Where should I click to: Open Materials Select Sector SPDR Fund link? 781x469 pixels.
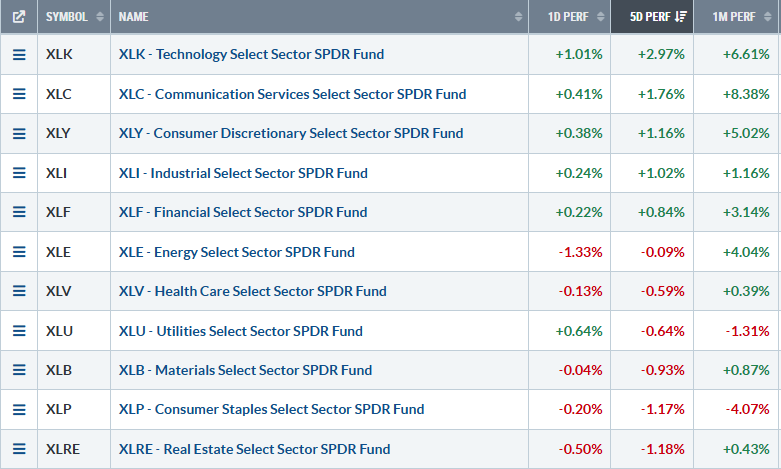245,370
